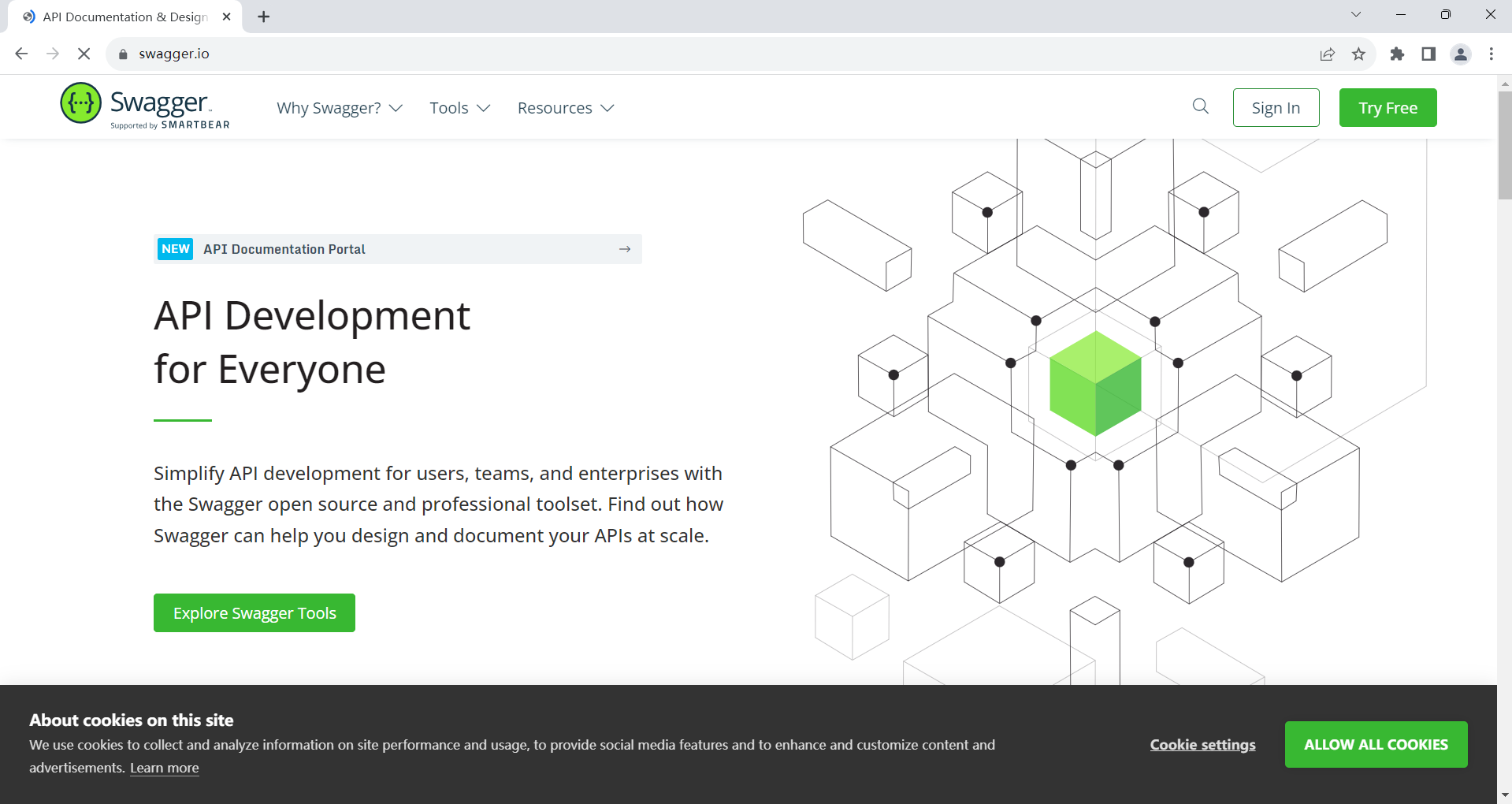Click the NEW badge
Image resolution: width=1512 pixels, height=804 pixels.
click(x=175, y=249)
